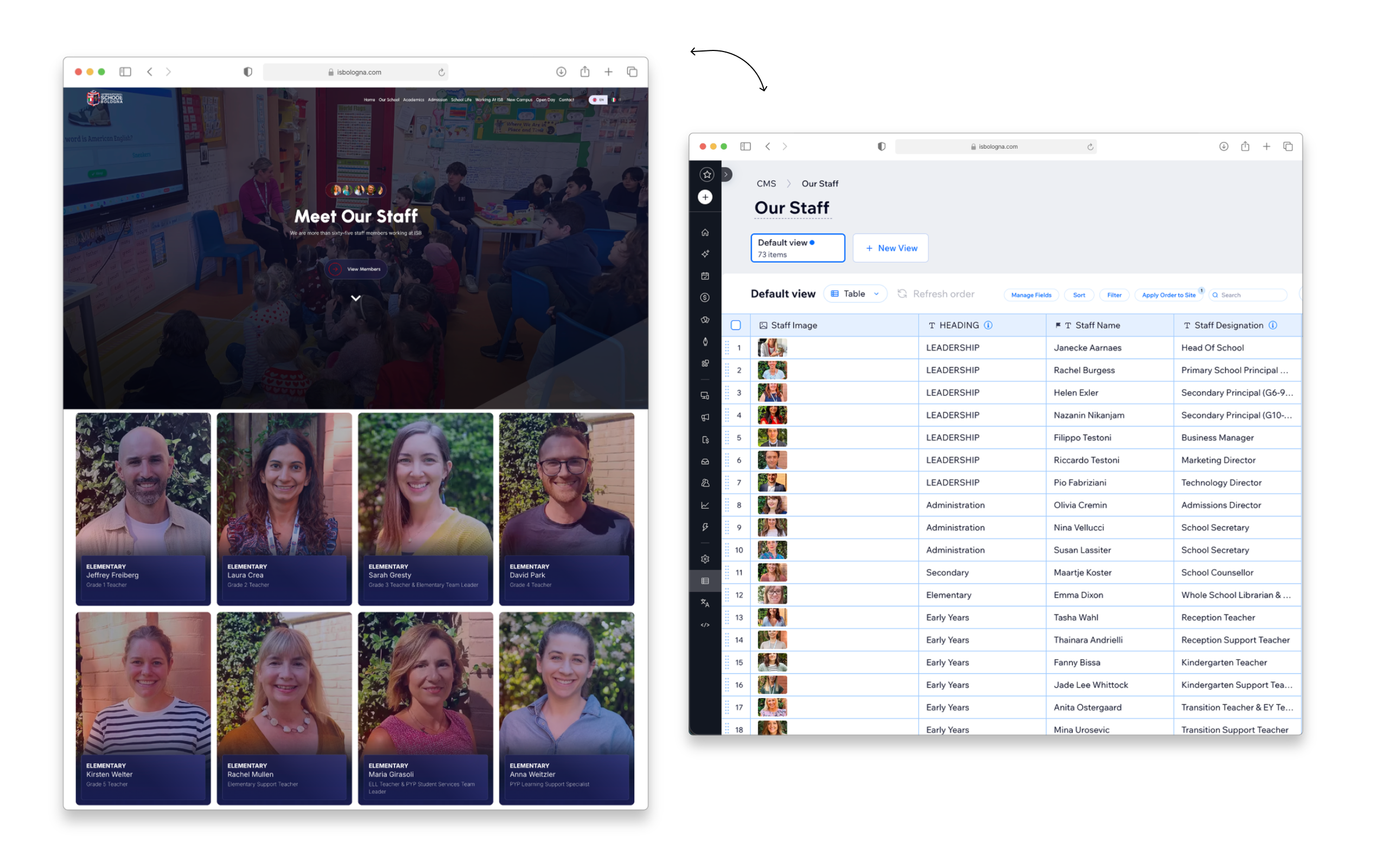The image size is (1389, 868).
Task: Switch website language to EN
Action: (598, 99)
